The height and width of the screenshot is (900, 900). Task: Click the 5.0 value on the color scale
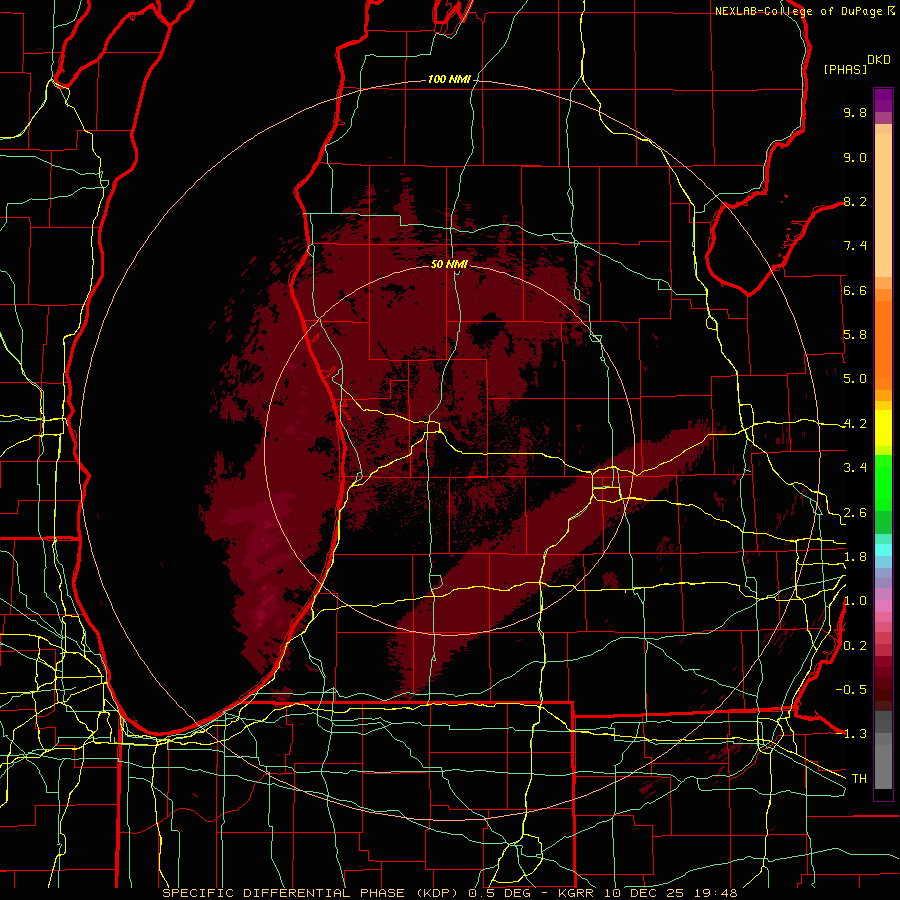click(x=855, y=379)
